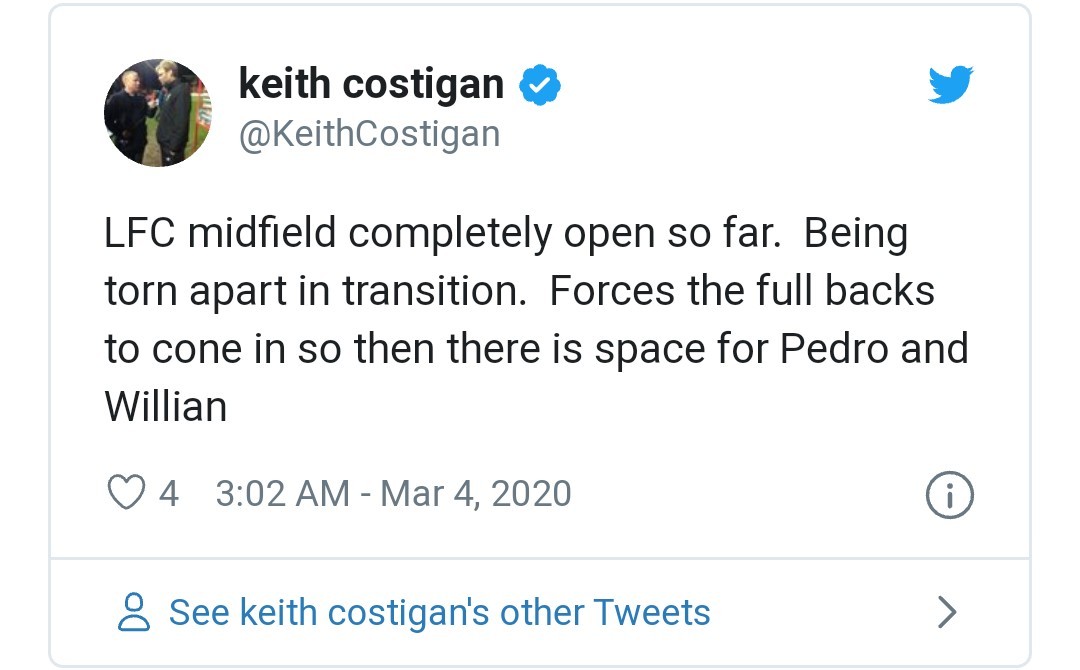Open the @KeithCostigan handle link
Viewport: 1080px width, 670px height.
[x=369, y=133]
